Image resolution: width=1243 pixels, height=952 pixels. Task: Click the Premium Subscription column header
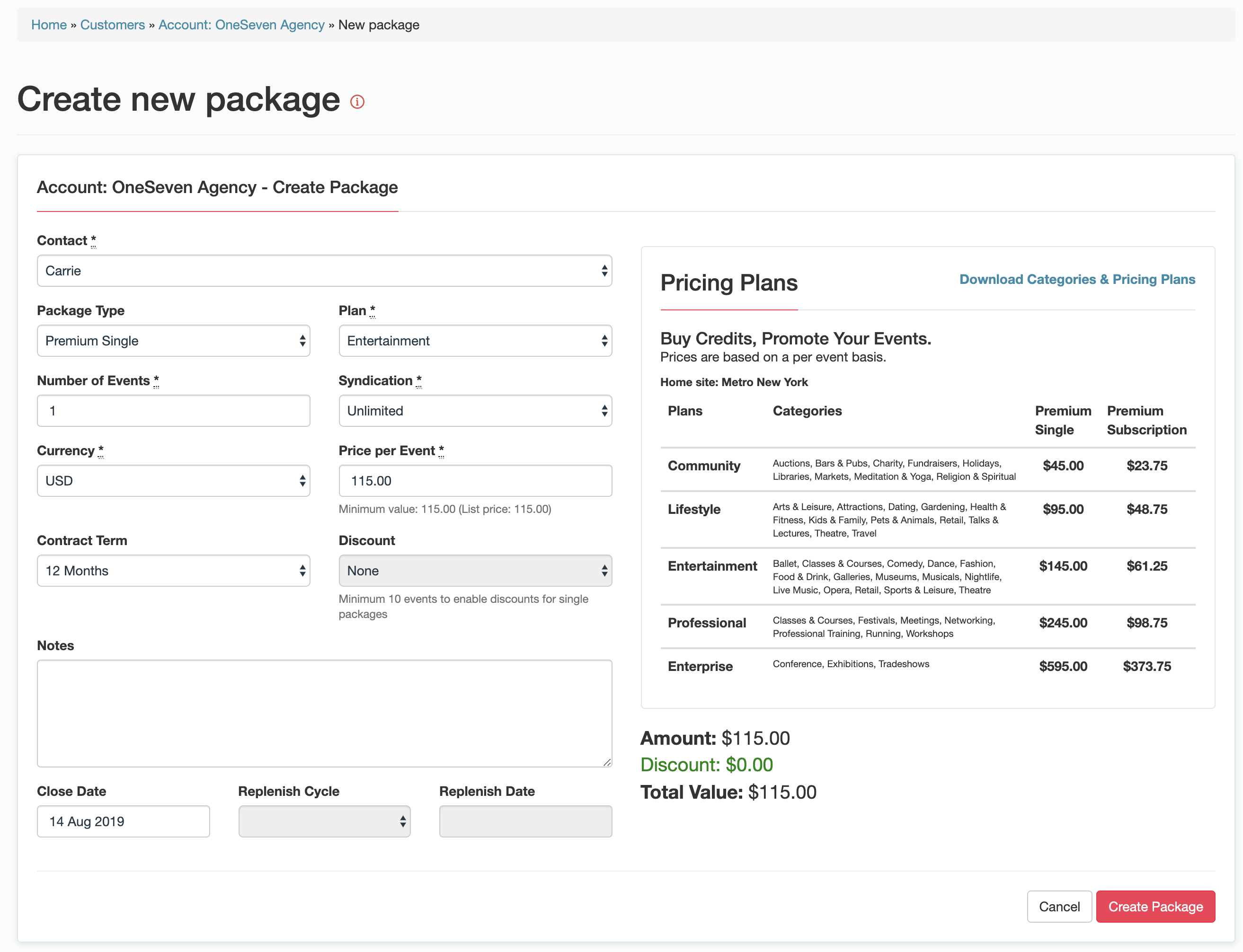(1146, 421)
